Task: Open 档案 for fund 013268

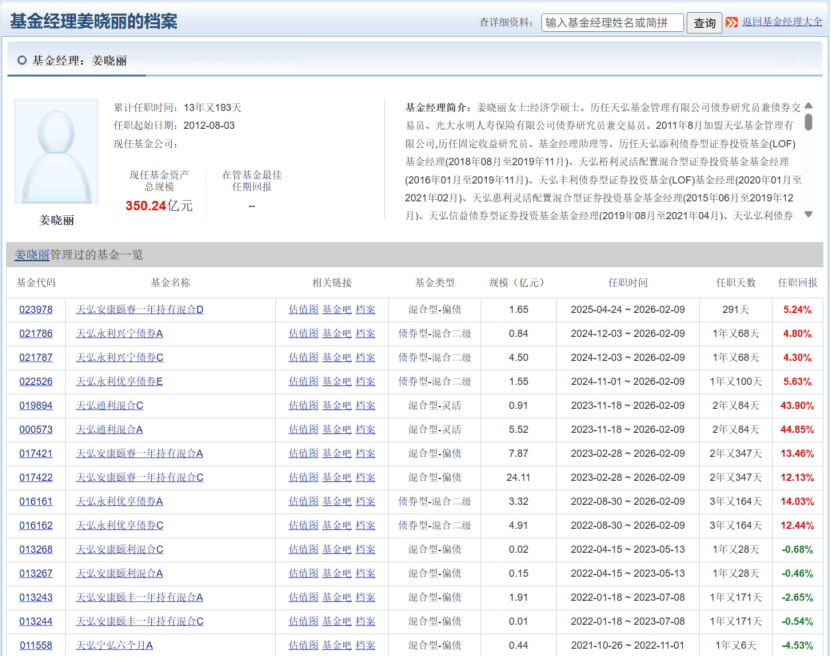Action: [x=365, y=550]
